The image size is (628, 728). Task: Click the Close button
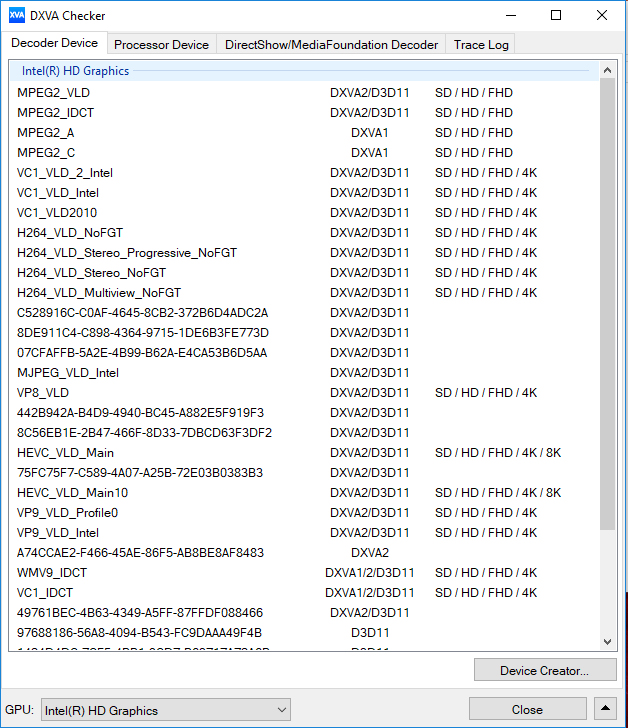click(x=527, y=709)
